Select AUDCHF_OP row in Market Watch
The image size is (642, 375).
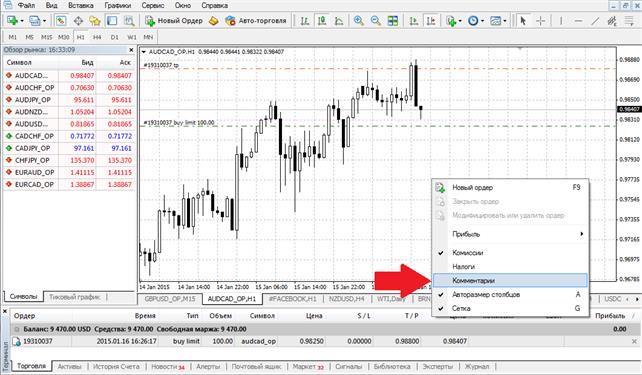69,88
